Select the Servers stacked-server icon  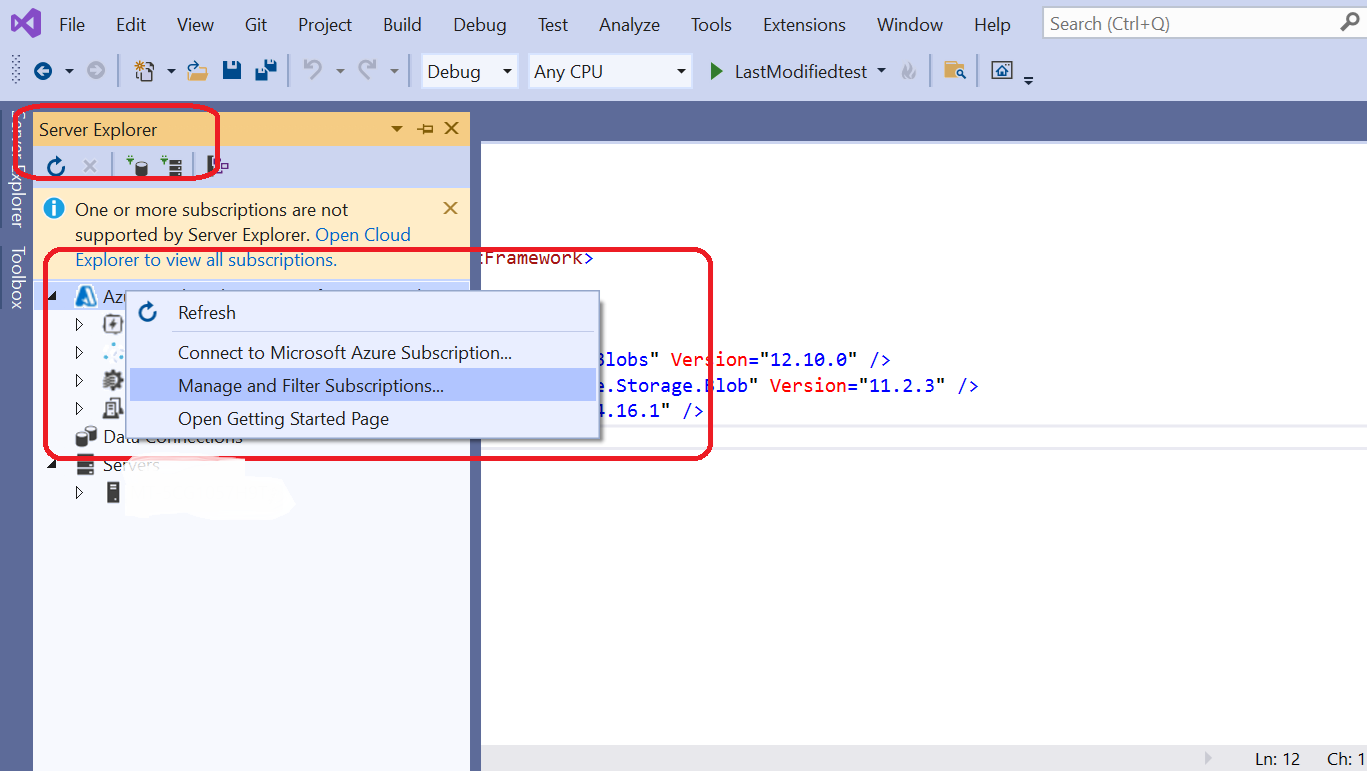click(86, 465)
